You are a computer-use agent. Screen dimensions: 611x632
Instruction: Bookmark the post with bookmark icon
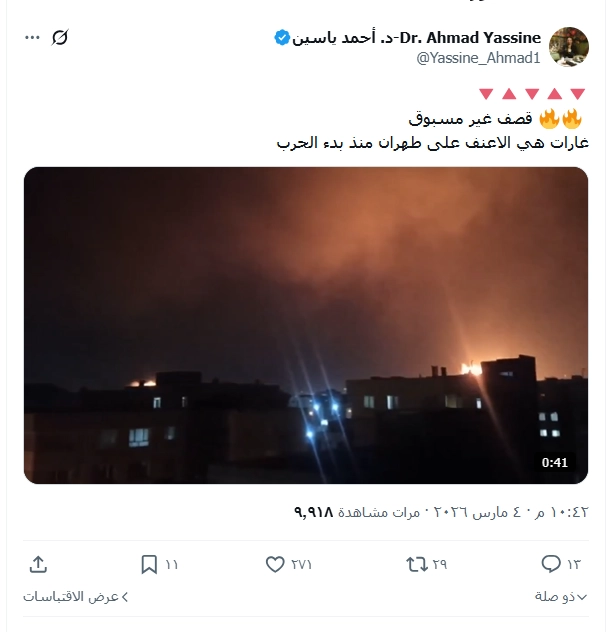tap(149, 564)
